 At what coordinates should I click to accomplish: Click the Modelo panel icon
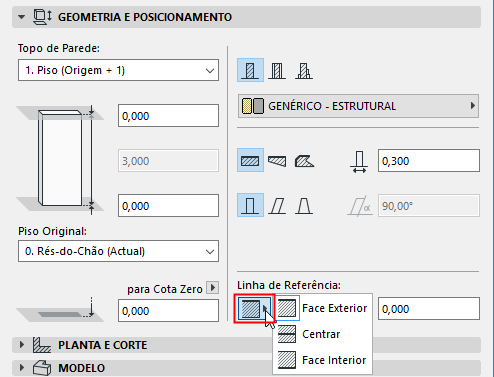pos(42,368)
